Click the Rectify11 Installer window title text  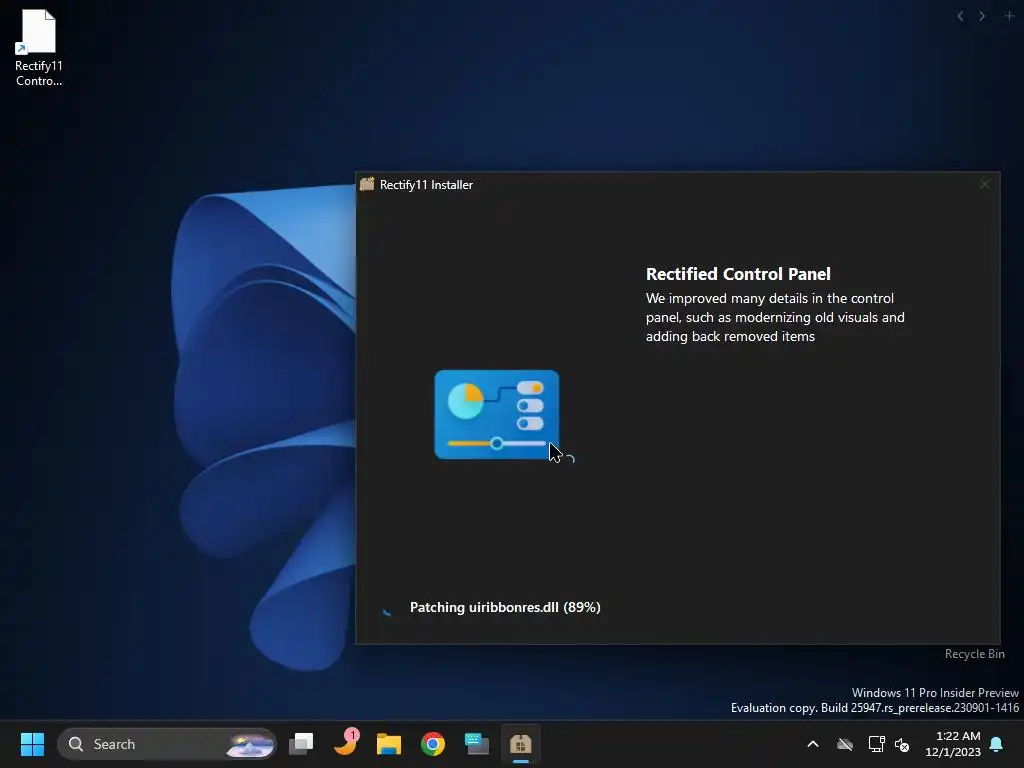[x=426, y=185]
